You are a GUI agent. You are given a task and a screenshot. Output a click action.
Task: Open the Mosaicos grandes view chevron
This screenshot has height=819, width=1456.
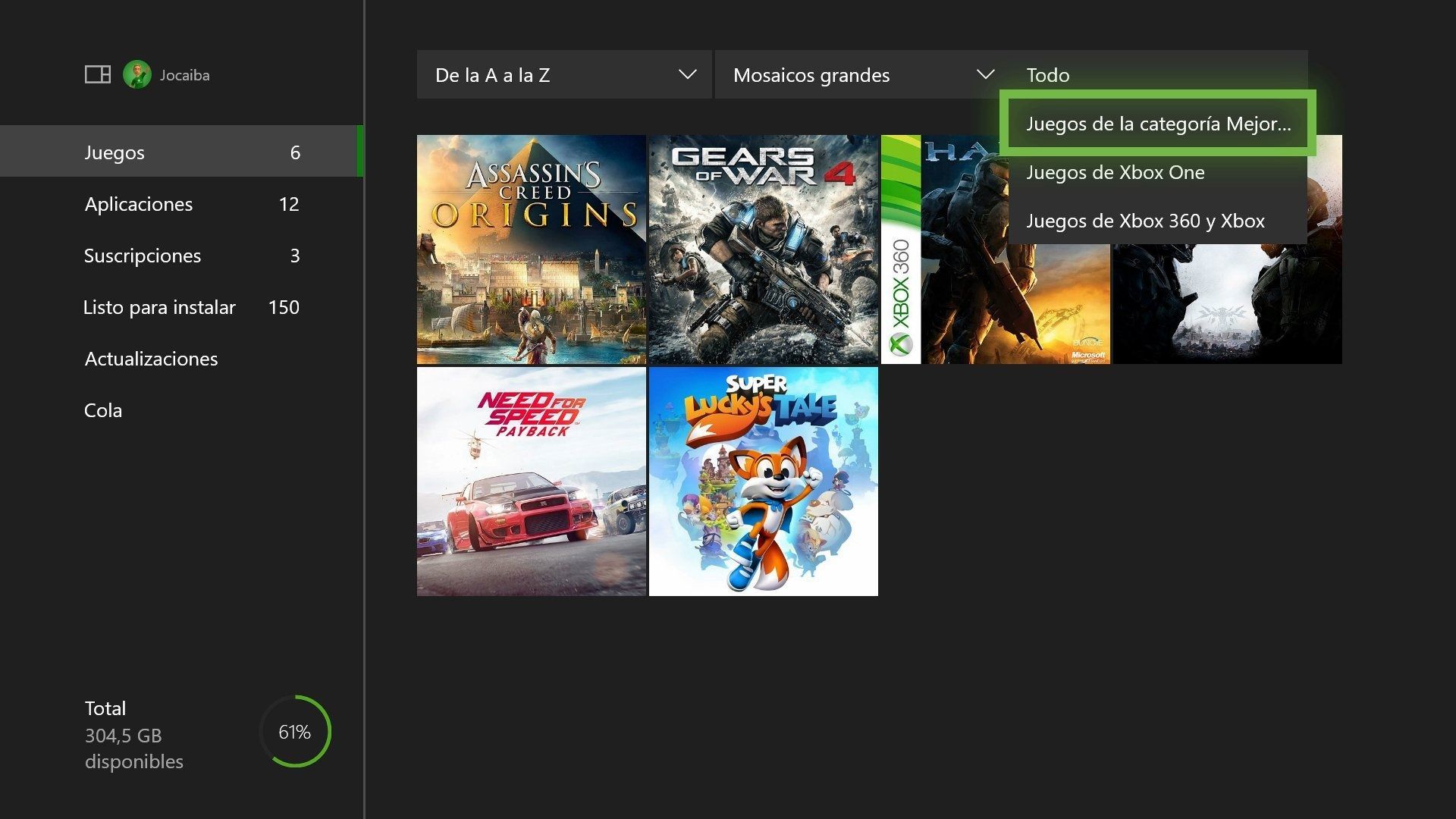[x=985, y=74]
